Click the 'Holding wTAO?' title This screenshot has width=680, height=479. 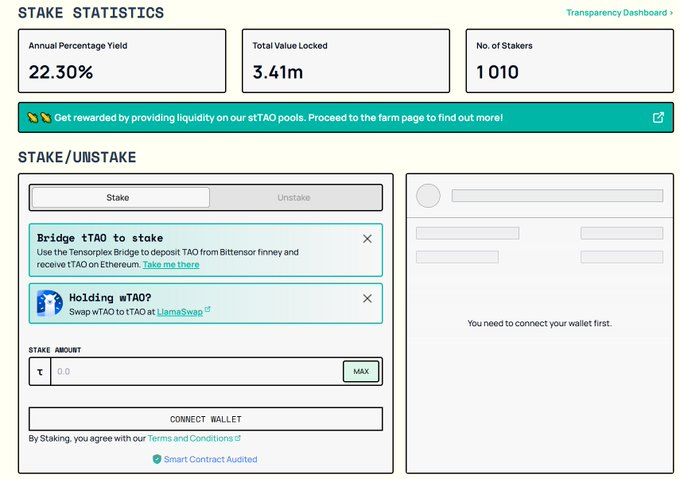(110, 297)
